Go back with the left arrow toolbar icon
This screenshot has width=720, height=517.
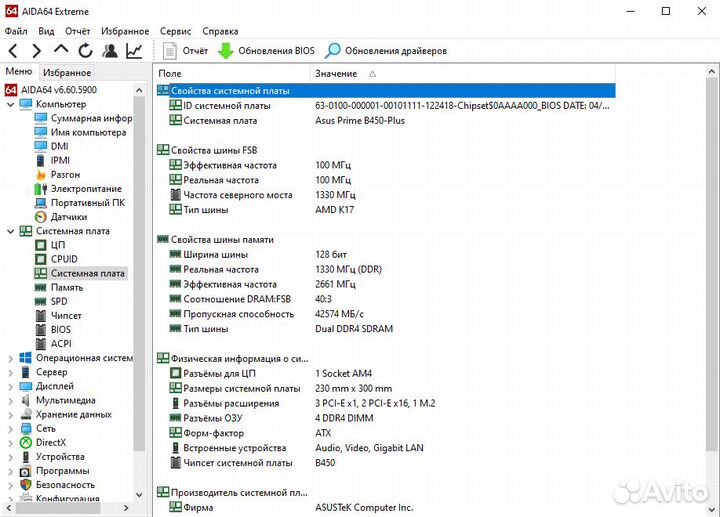[13, 51]
